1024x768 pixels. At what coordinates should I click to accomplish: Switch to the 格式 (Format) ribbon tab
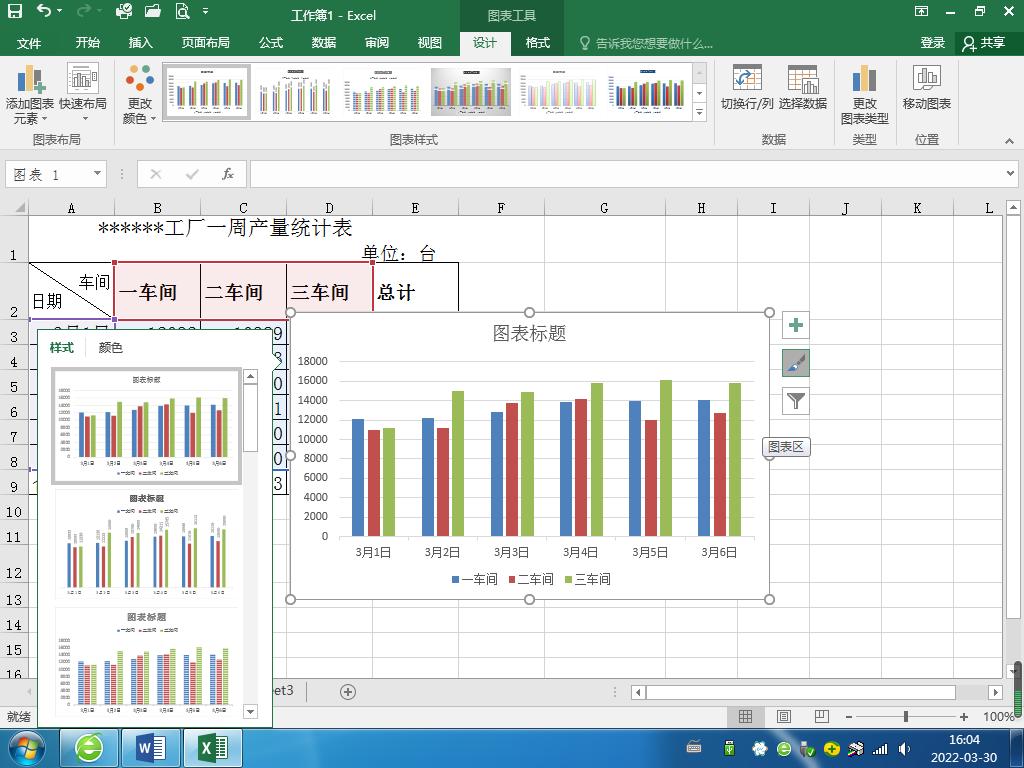pos(537,43)
